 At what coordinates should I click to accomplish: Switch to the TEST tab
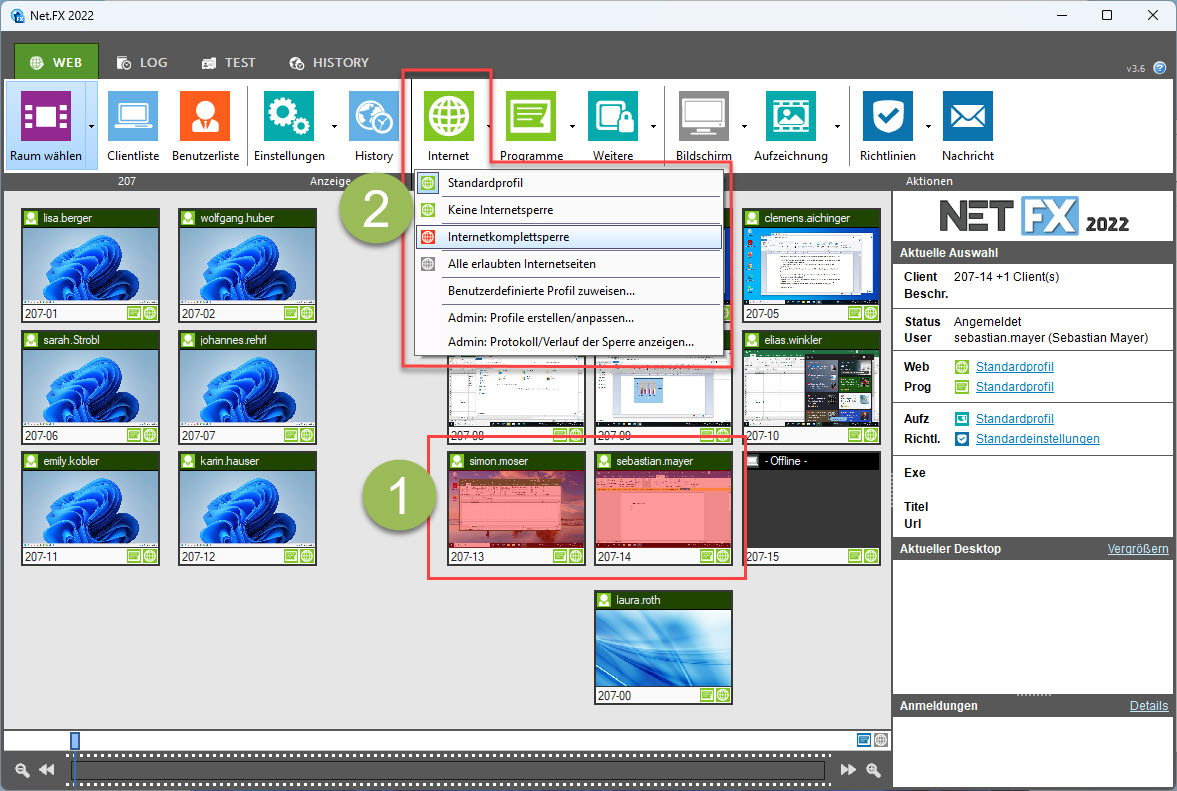229,62
